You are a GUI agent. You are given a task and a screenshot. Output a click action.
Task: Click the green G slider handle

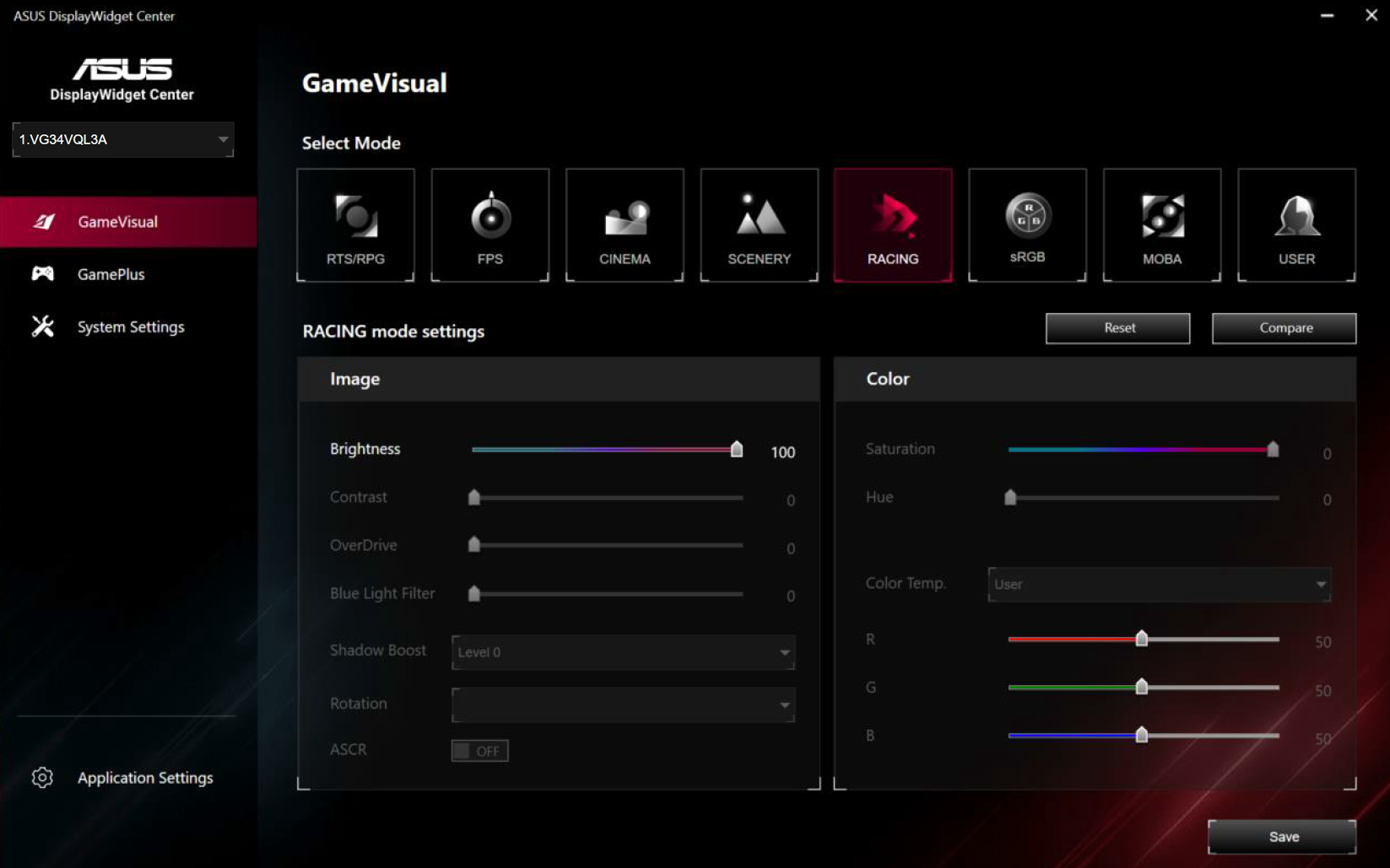click(1142, 686)
